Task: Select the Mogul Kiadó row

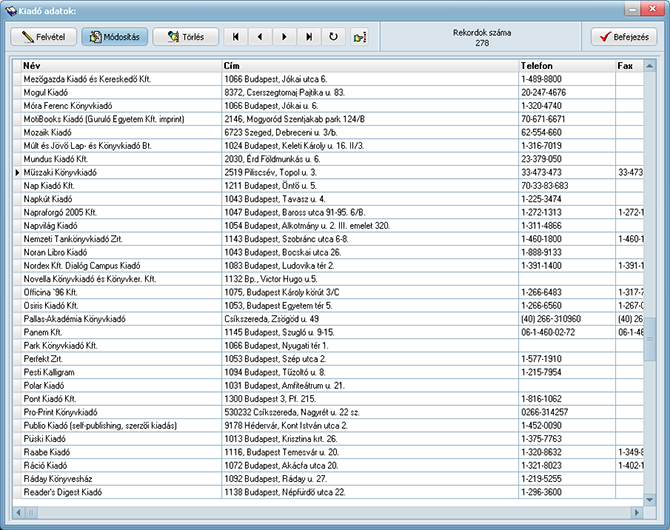Action: pyautogui.click(x=328, y=92)
